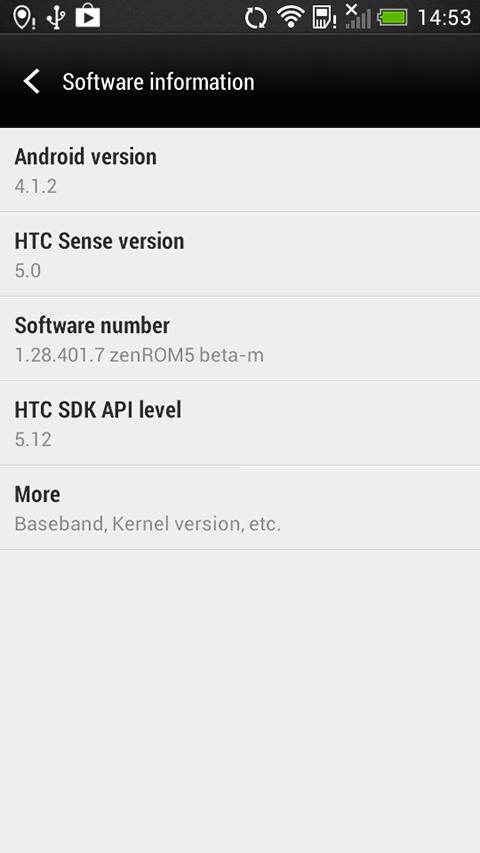Tap the 14:53 clock in the status bar
The height and width of the screenshot is (853, 480).
point(444,18)
